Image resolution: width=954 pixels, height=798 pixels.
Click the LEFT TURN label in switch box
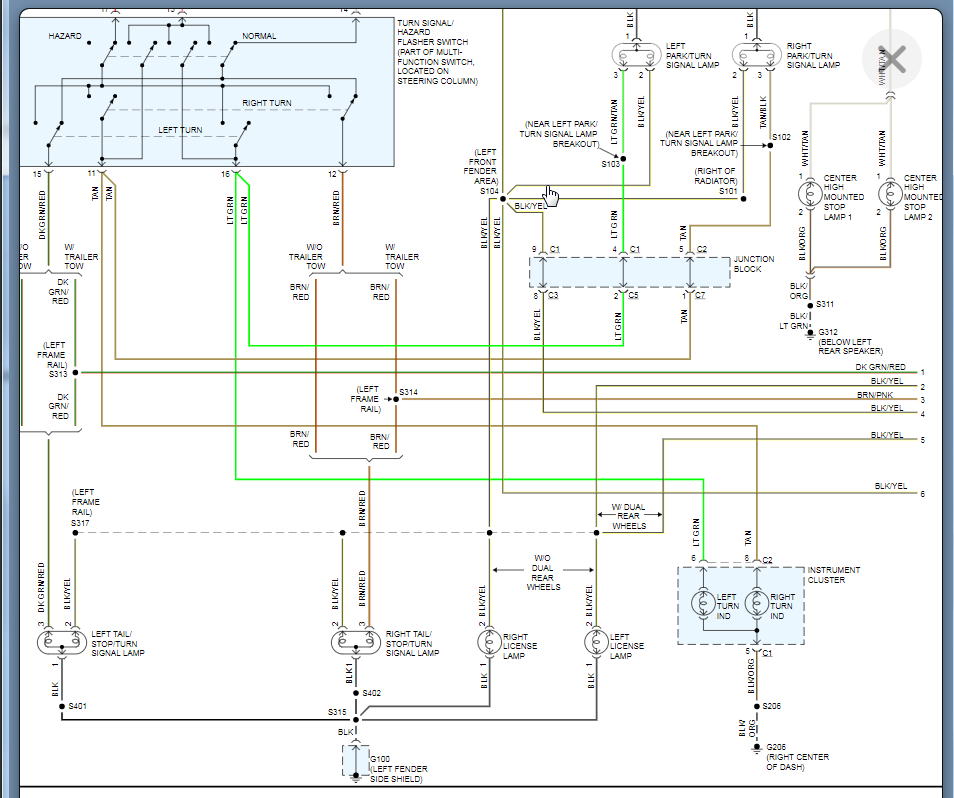point(180,130)
